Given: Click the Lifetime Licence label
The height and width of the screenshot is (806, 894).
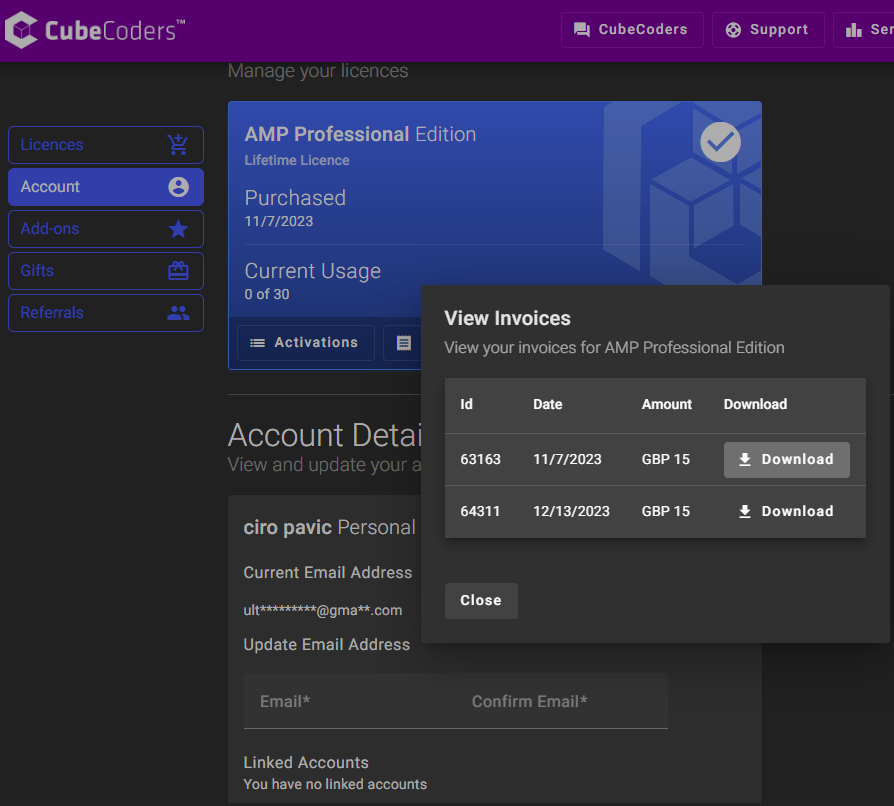Looking at the screenshot, I should click(297, 161).
